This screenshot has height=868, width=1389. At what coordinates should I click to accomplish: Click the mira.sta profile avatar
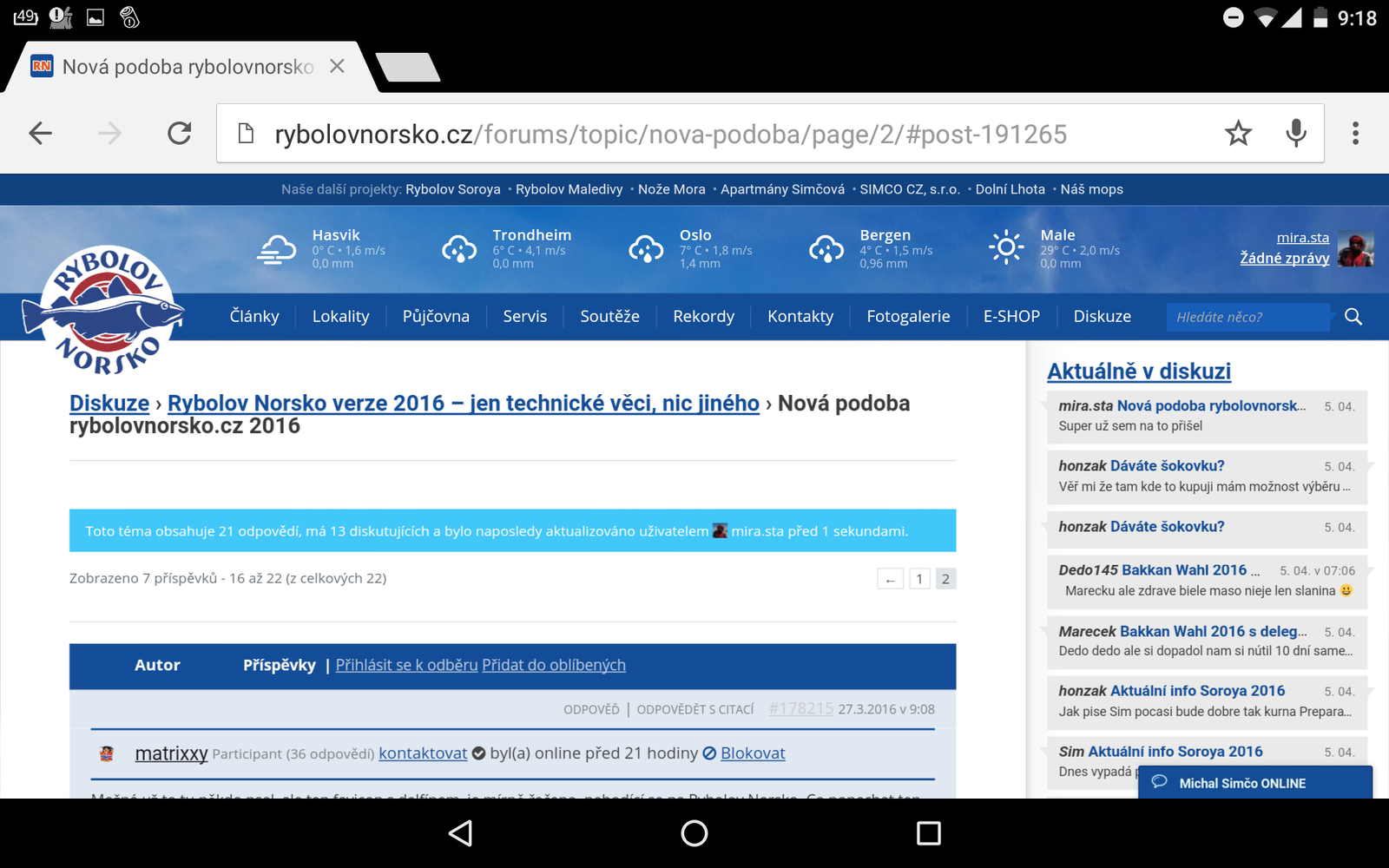point(1355,249)
